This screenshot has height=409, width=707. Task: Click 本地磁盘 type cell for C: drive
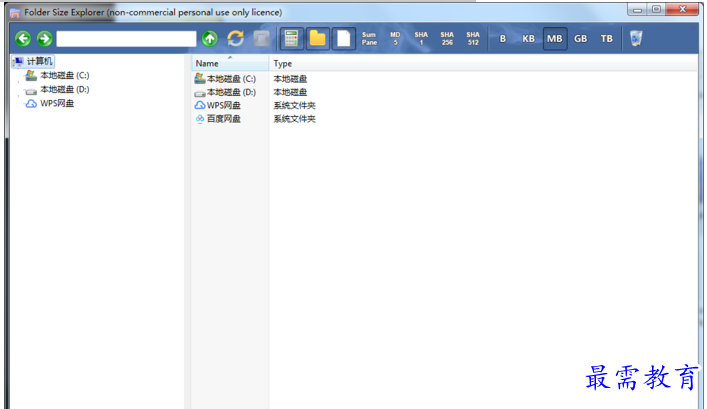click(290, 79)
